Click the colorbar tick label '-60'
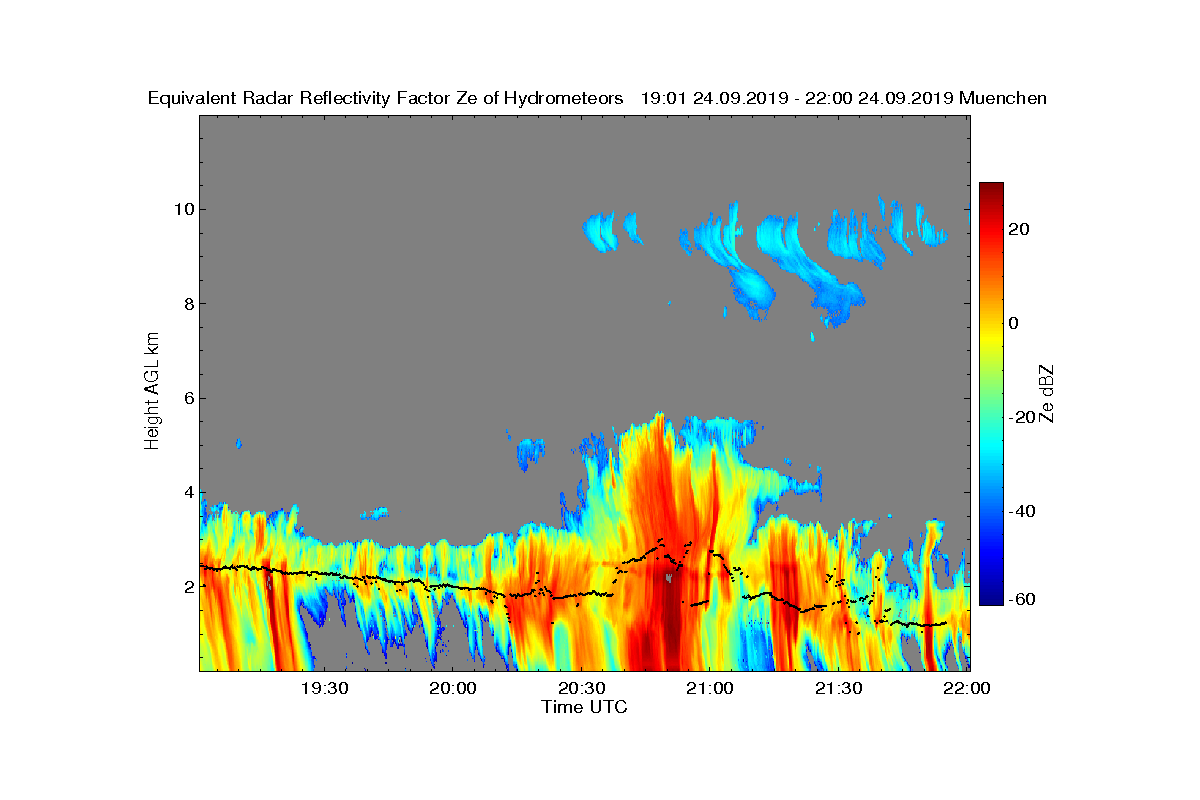 [x=1024, y=599]
